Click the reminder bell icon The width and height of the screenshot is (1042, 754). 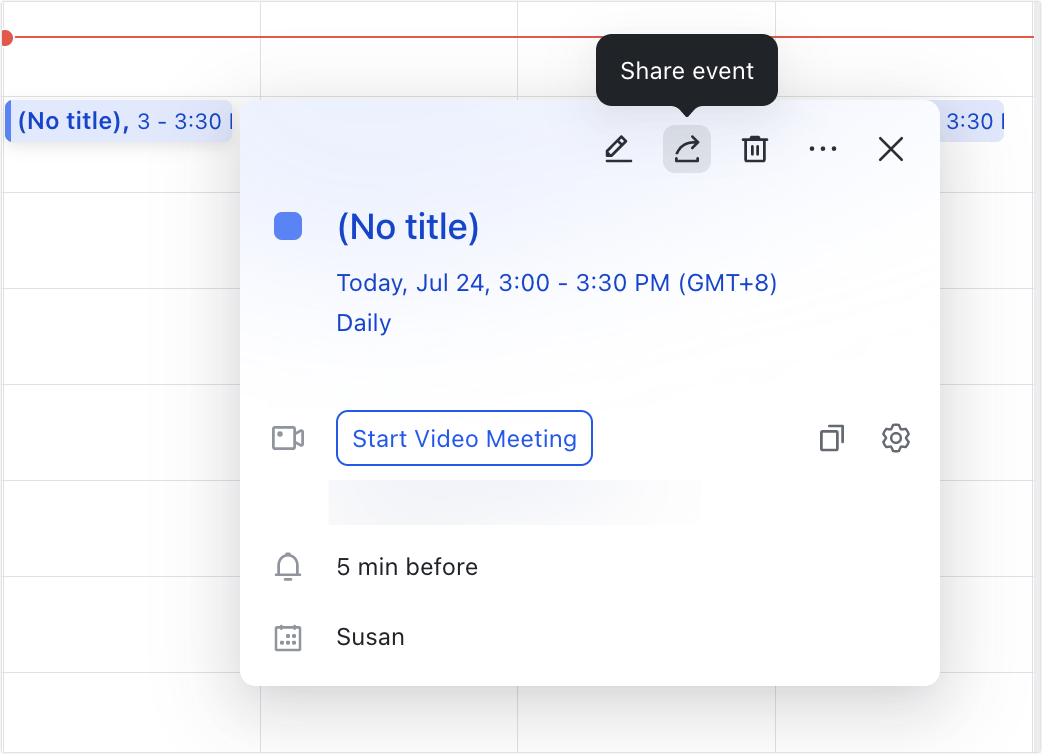pos(288,567)
